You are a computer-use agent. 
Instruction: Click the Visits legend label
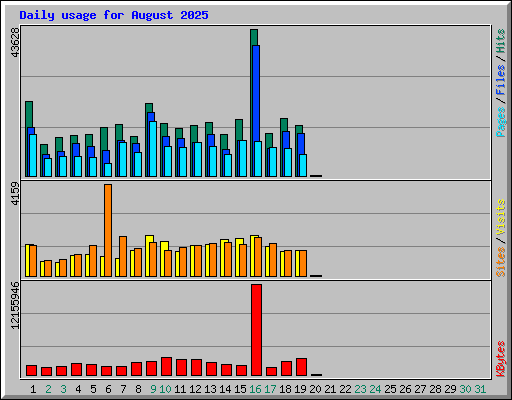coord(500,217)
